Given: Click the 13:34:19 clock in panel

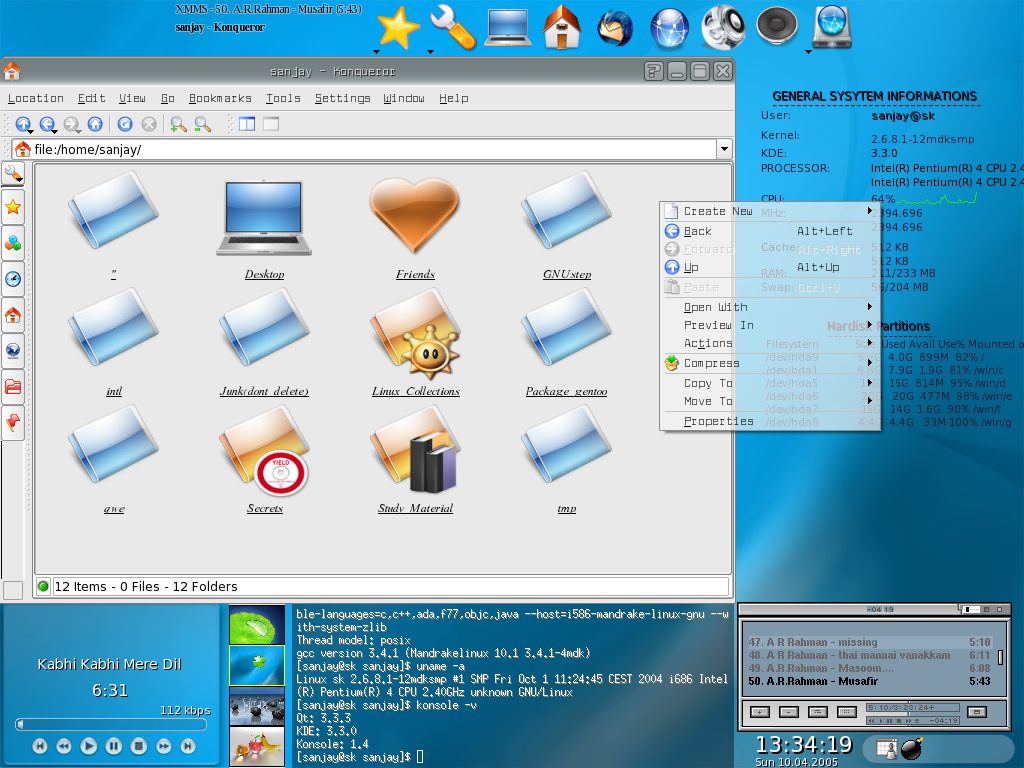Looking at the screenshot, I should pos(804,744).
